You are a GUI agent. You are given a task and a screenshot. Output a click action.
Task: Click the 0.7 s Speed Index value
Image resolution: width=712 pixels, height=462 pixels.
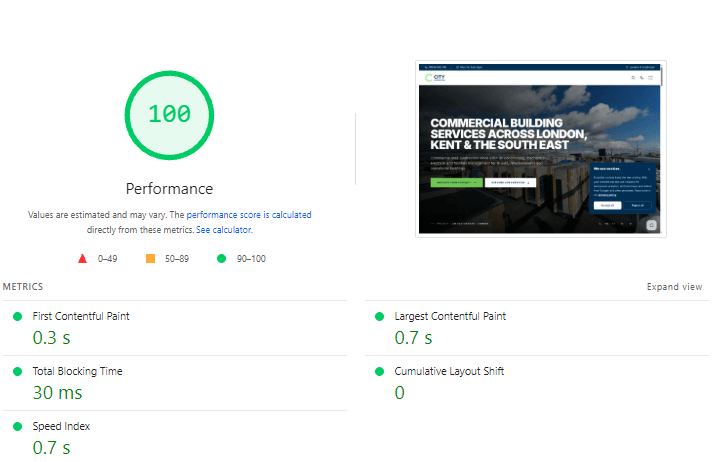click(51, 448)
